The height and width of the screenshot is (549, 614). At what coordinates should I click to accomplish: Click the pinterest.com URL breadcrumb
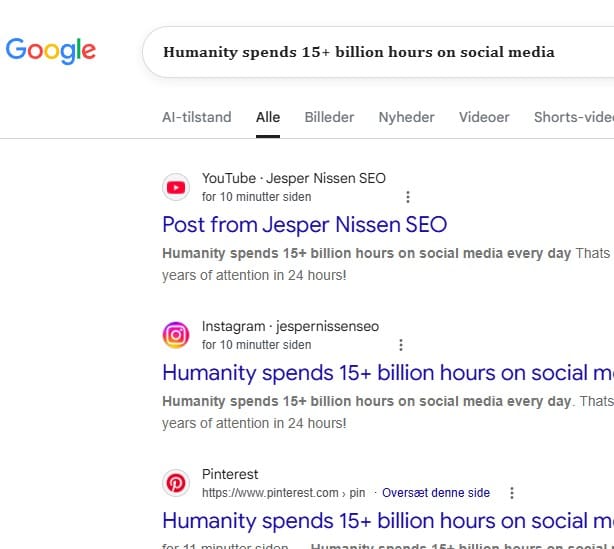(x=284, y=493)
